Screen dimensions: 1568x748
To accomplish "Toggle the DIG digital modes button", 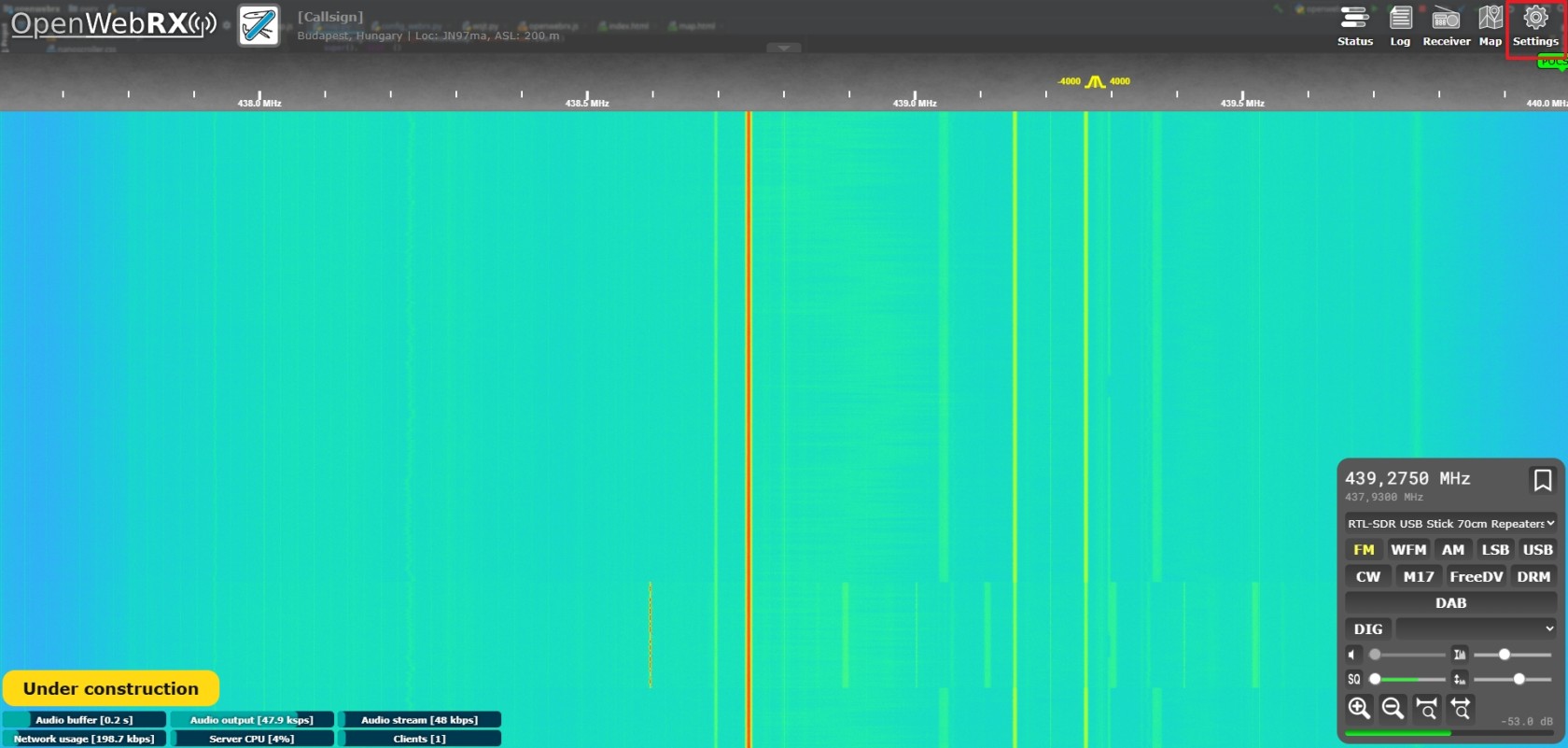I will 1368,629.
